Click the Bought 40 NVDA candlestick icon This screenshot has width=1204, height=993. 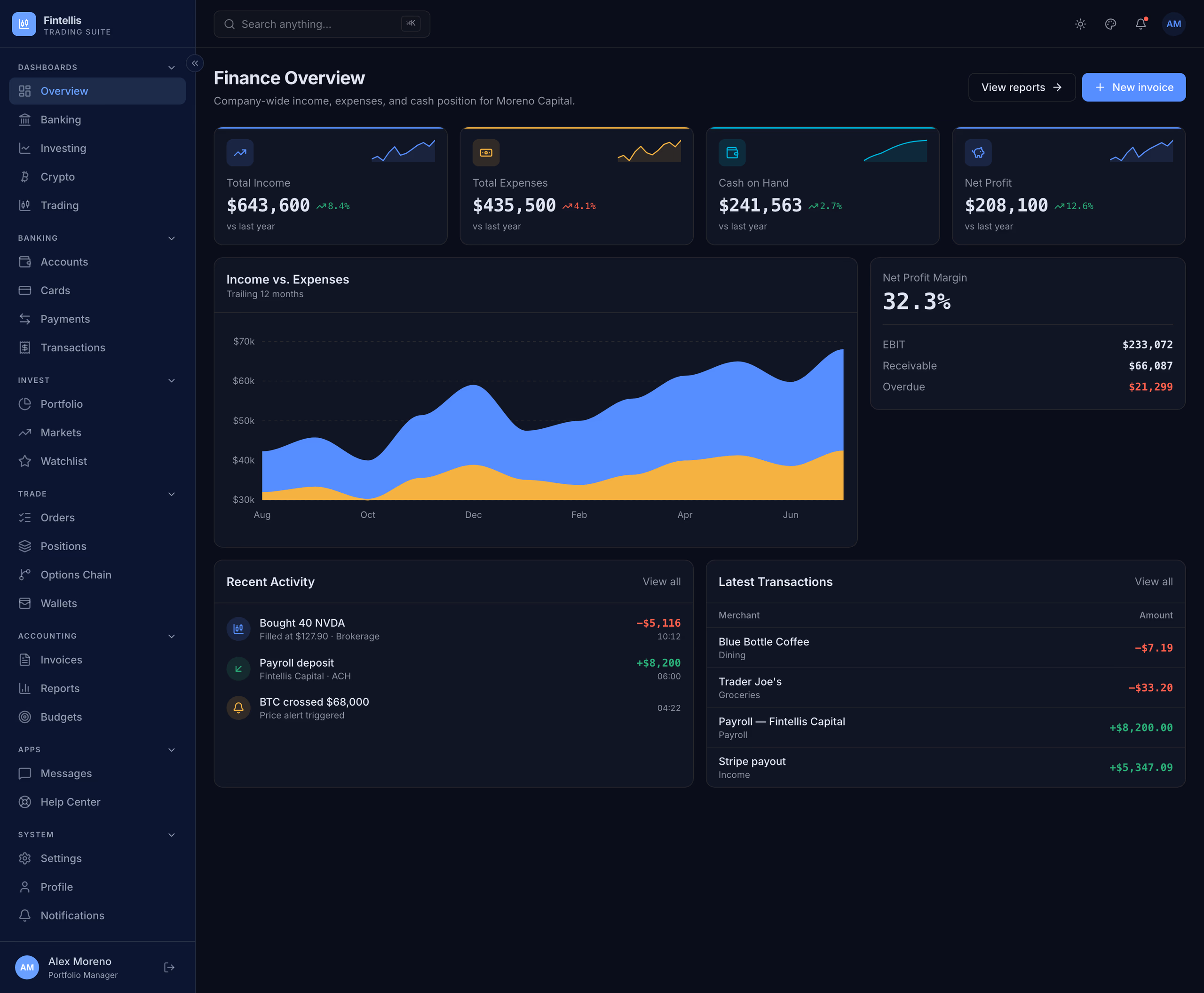(x=238, y=629)
